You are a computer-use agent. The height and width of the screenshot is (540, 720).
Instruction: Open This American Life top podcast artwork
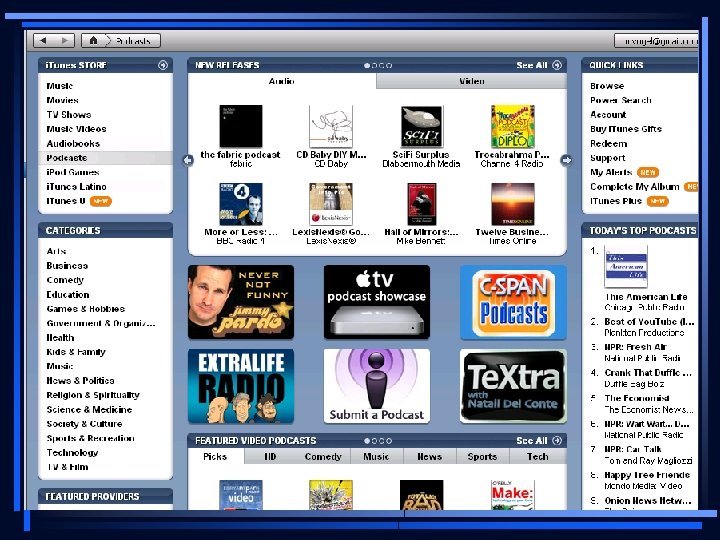click(626, 266)
